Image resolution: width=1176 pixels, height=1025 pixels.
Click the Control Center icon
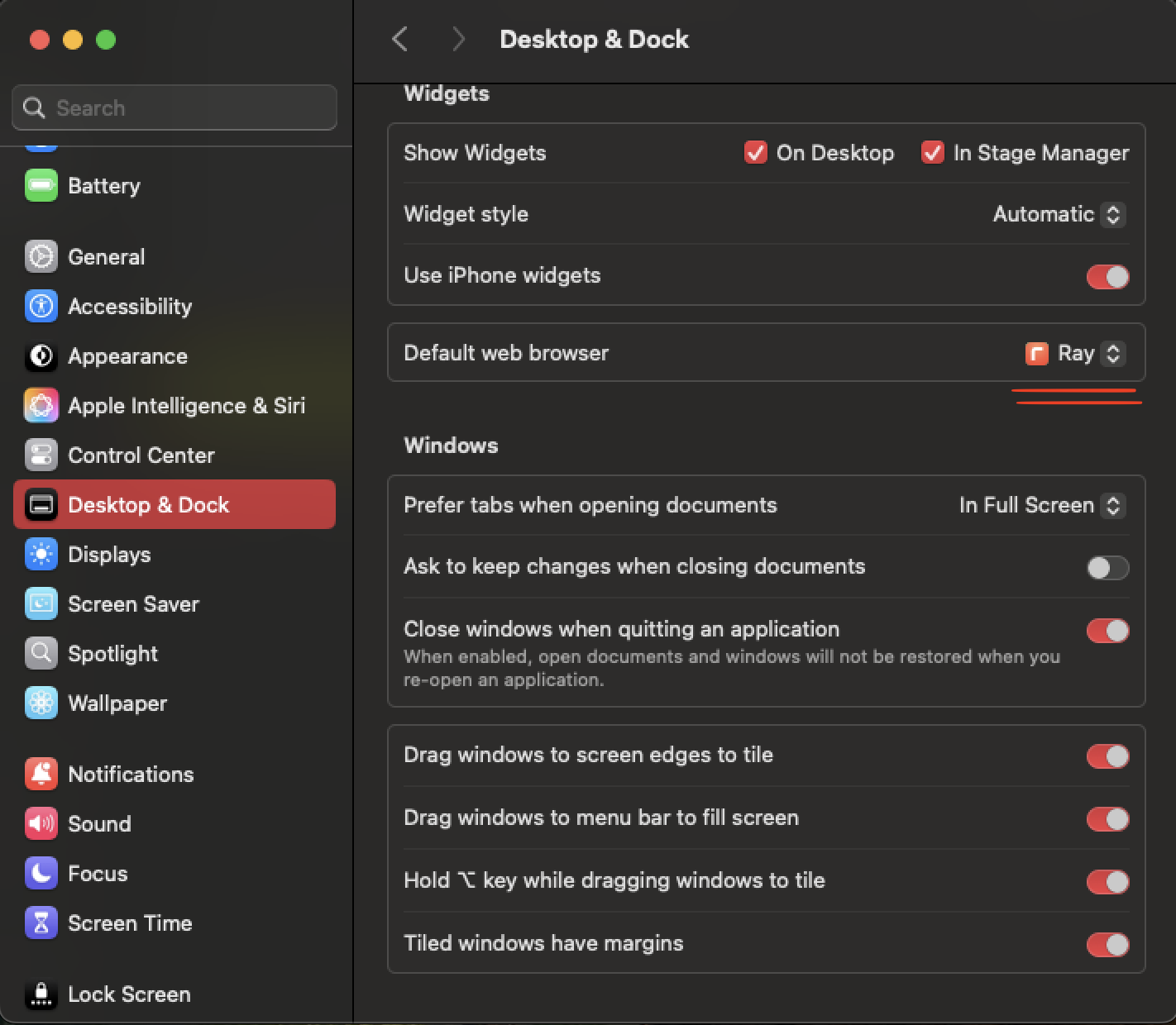(41, 455)
